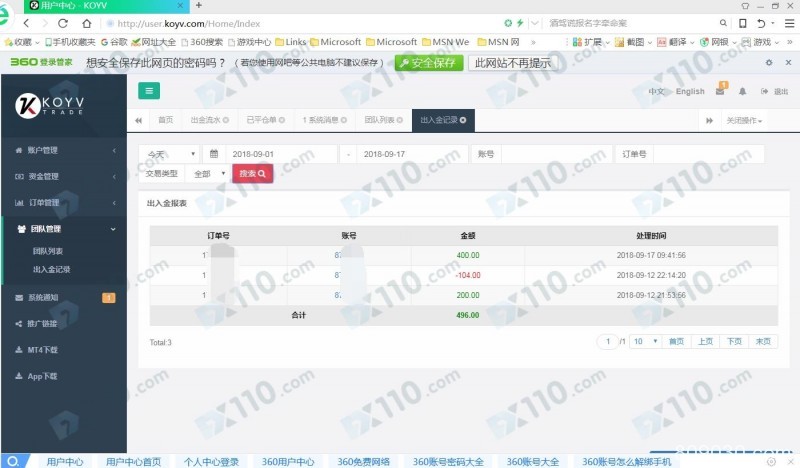Click the page number input box
This screenshot has height=468, width=800.
(608, 341)
